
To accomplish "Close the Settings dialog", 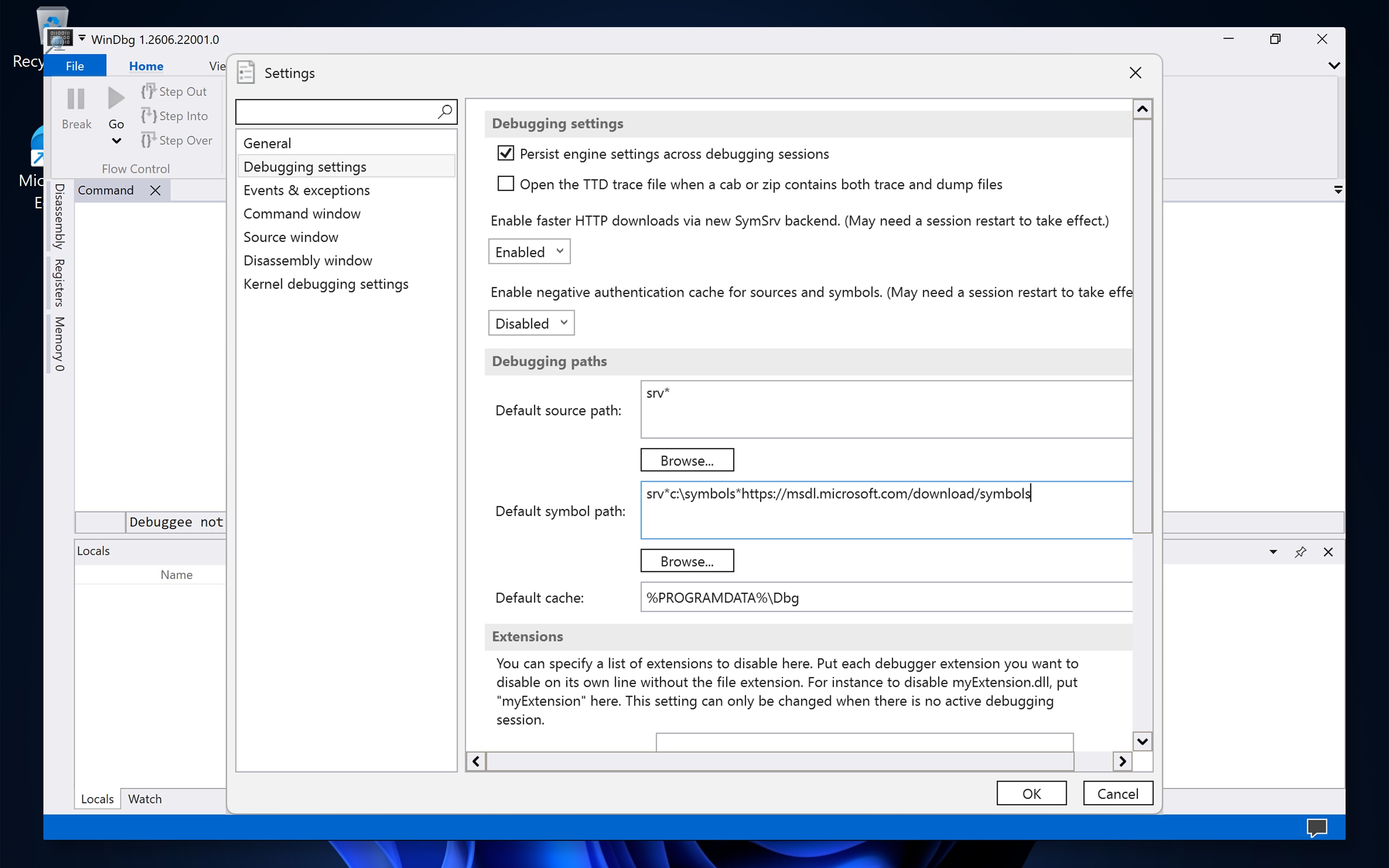I will pos(1135,73).
